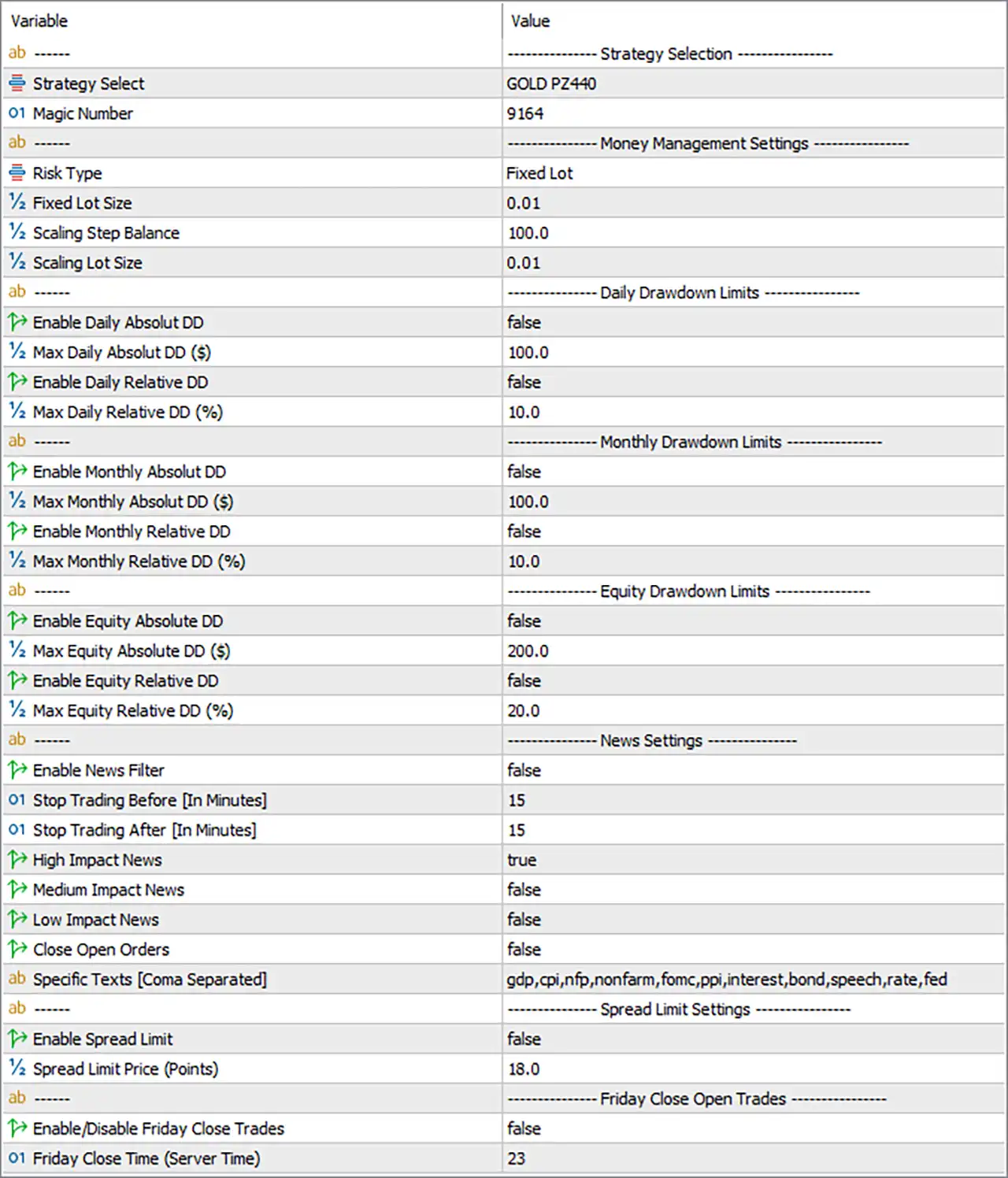Click the double icon beside Fixed Lot Size
This screenshot has width=1008, height=1178.
17,202
